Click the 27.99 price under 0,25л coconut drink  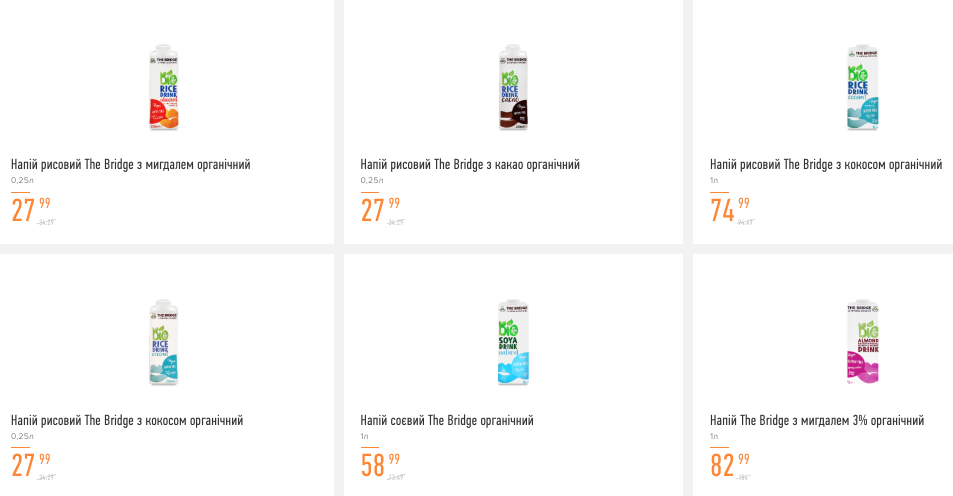pos(30,465)
